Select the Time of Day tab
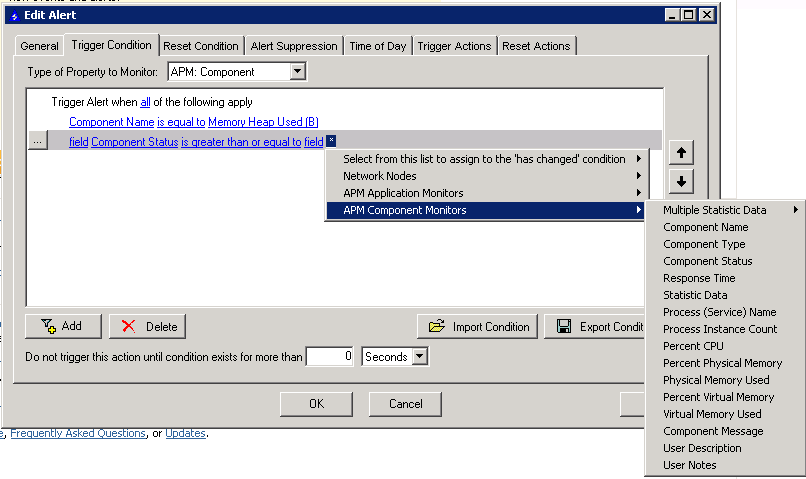806x479 pixels. pyautogui.click(x=378, y=46)
